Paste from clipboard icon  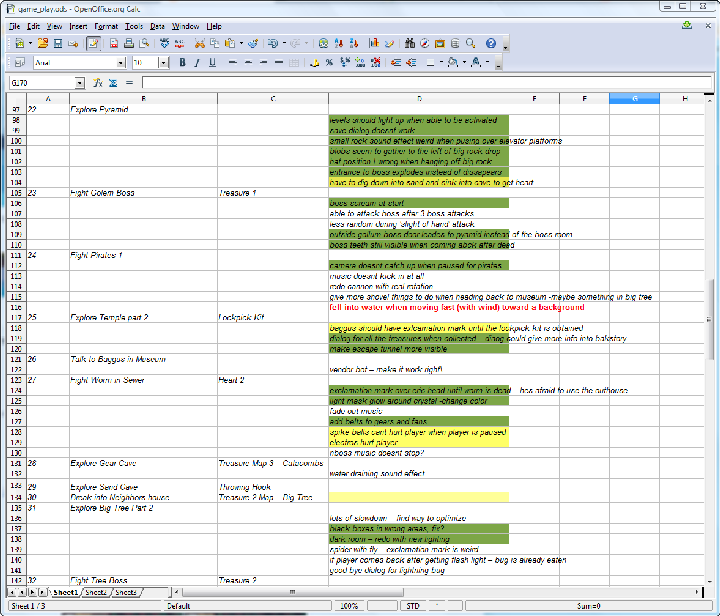point(230,43)
